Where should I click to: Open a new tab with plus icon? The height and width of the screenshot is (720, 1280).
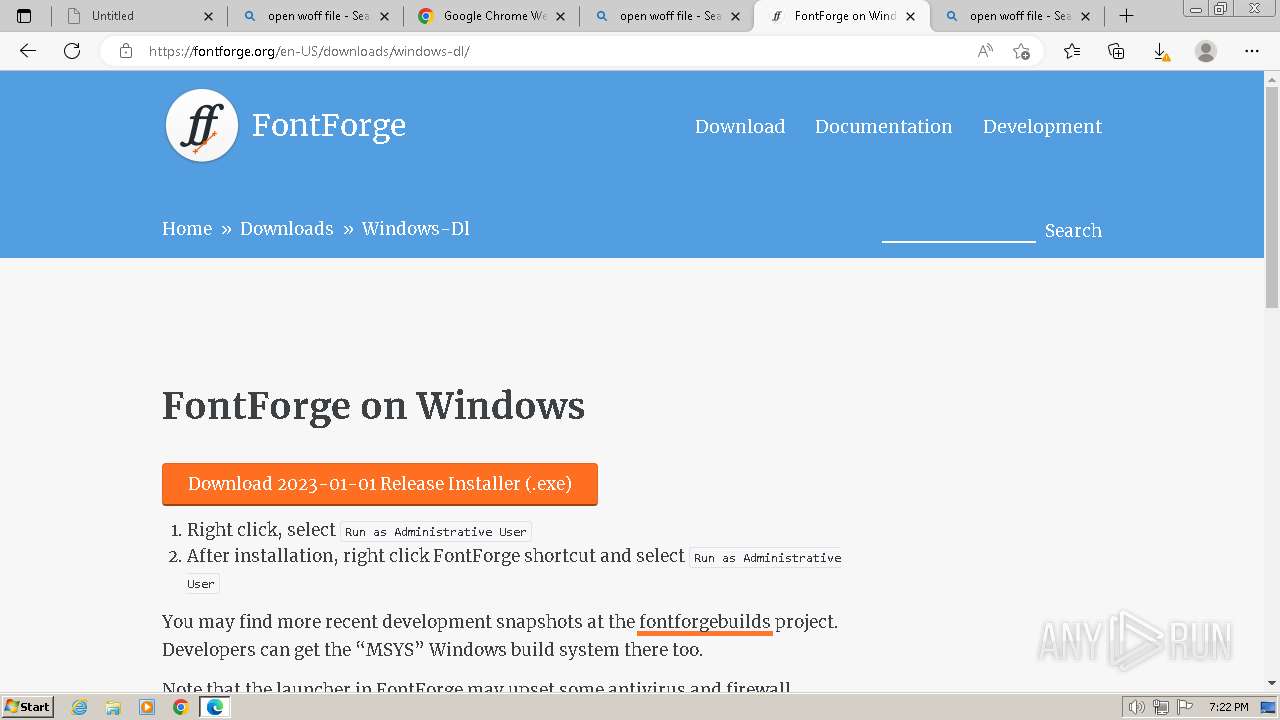tap(1126, 16)
